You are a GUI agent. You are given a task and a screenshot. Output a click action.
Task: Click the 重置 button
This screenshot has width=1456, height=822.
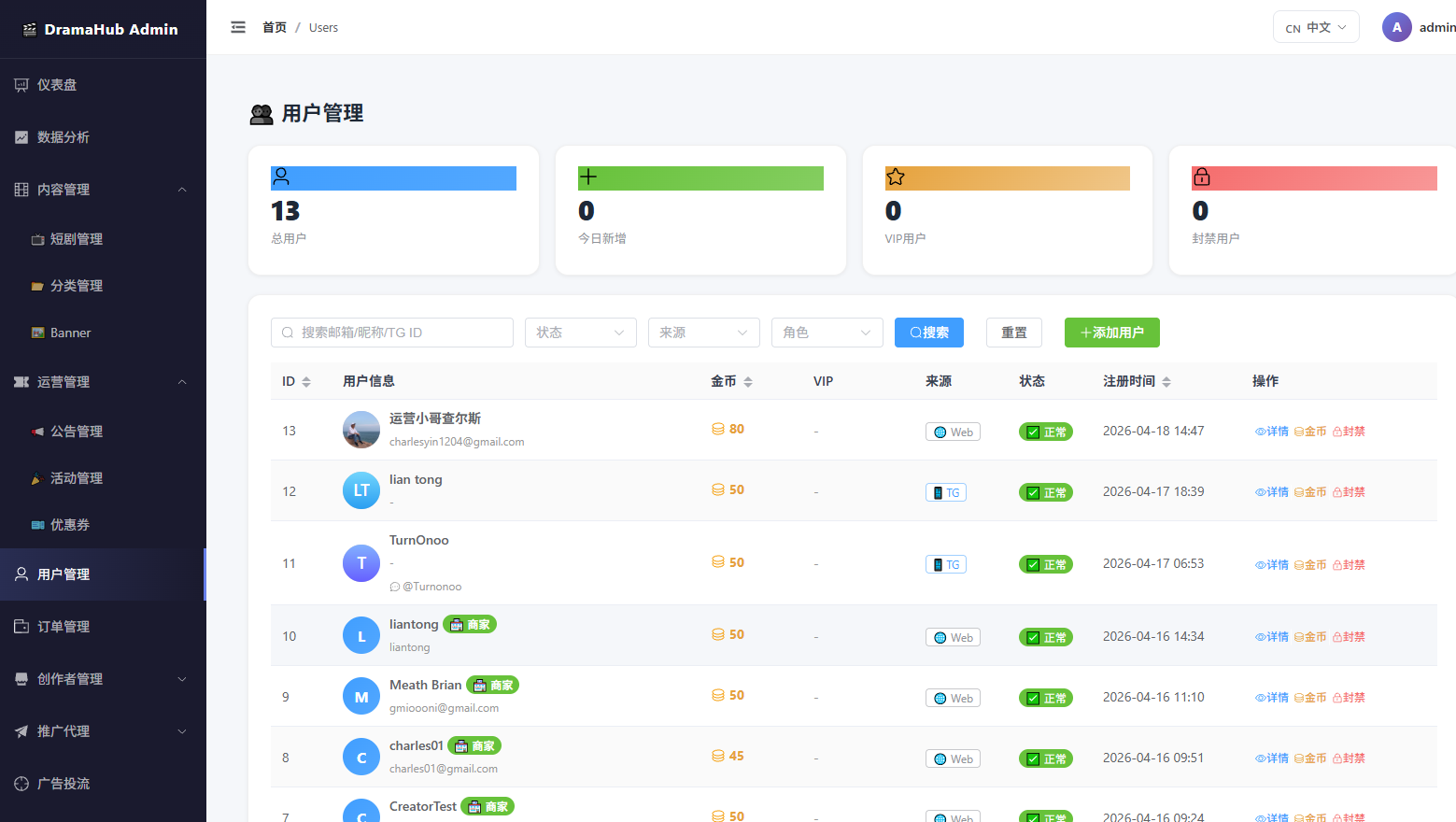(x=1014, y=333)
